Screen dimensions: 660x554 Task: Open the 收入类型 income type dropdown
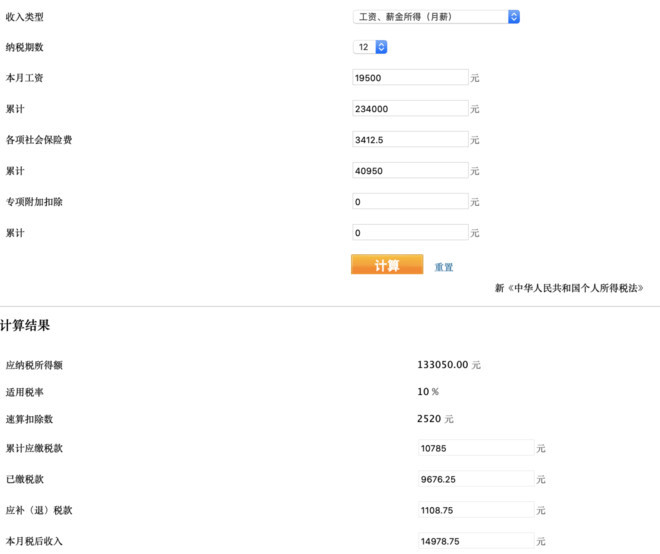(x=437, y=17)
